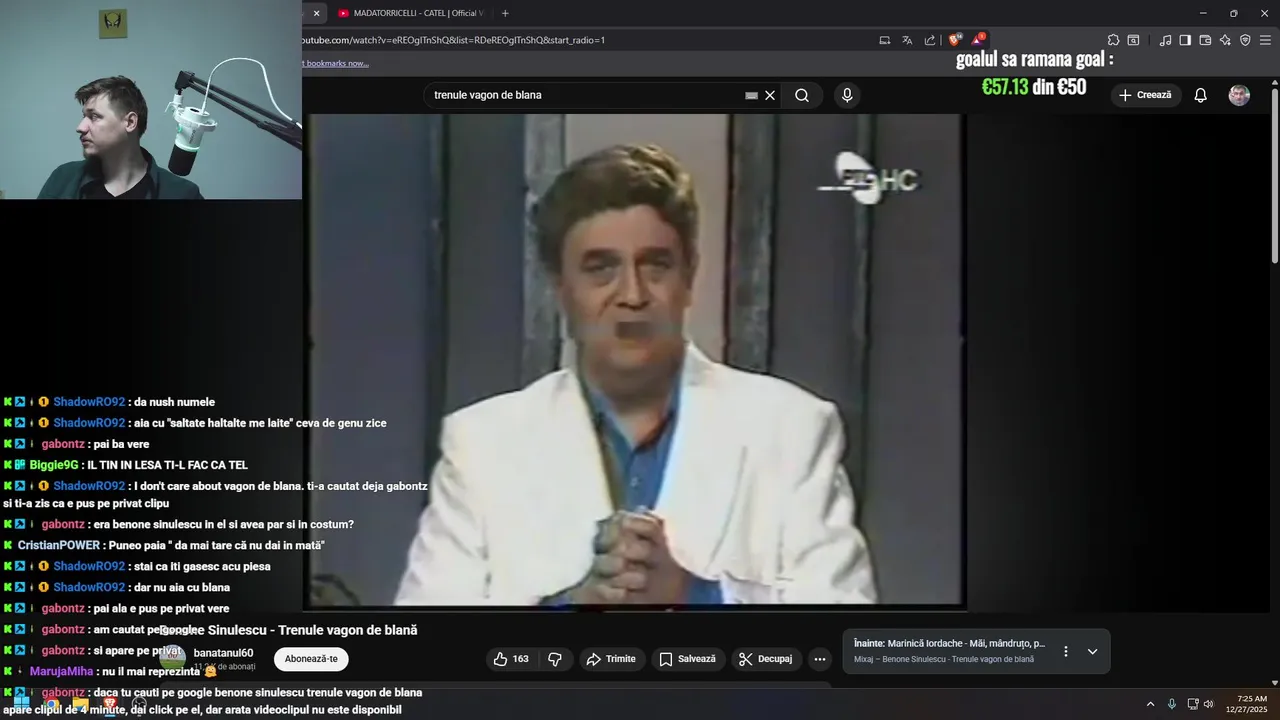Click the share page icon in address bar
Screen dimensions: 1280x720
pos(930,40)
